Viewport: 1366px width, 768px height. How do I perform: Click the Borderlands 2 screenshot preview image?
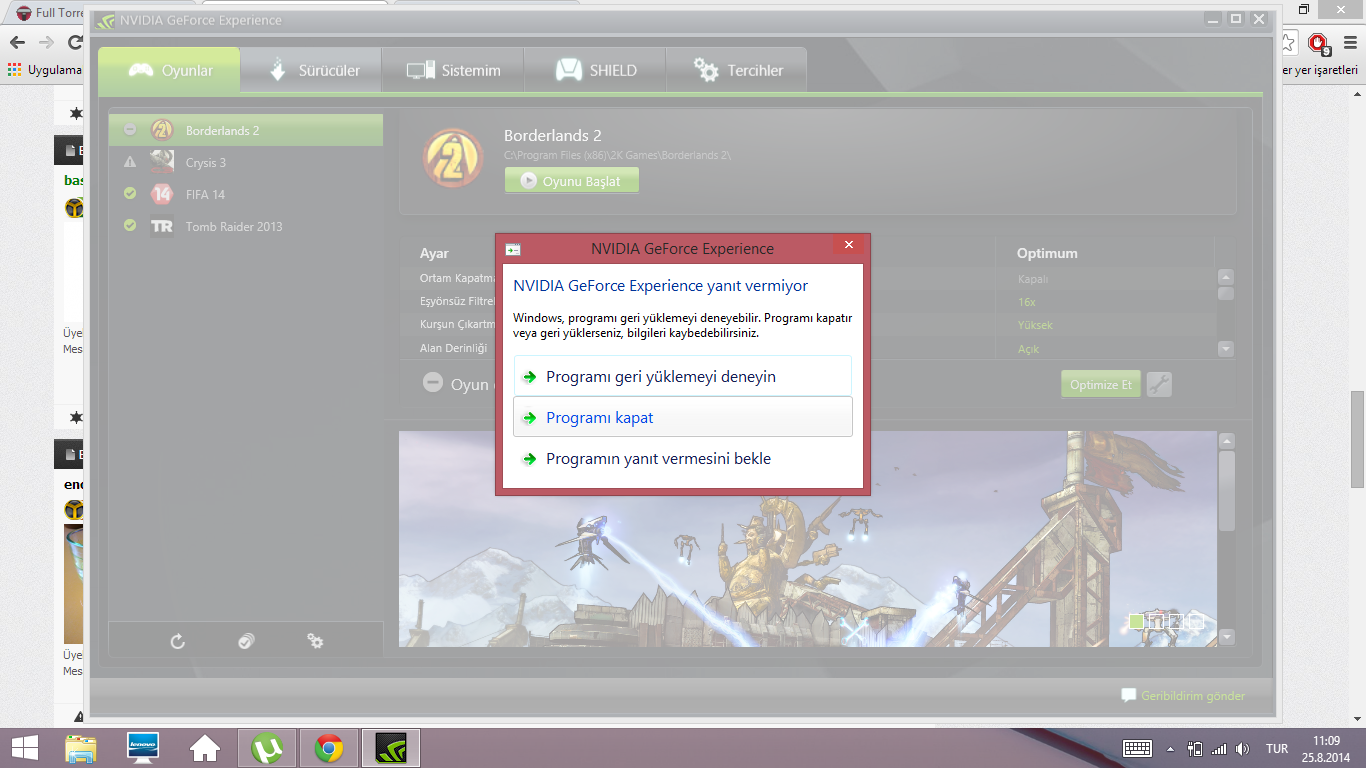point(808,539)
